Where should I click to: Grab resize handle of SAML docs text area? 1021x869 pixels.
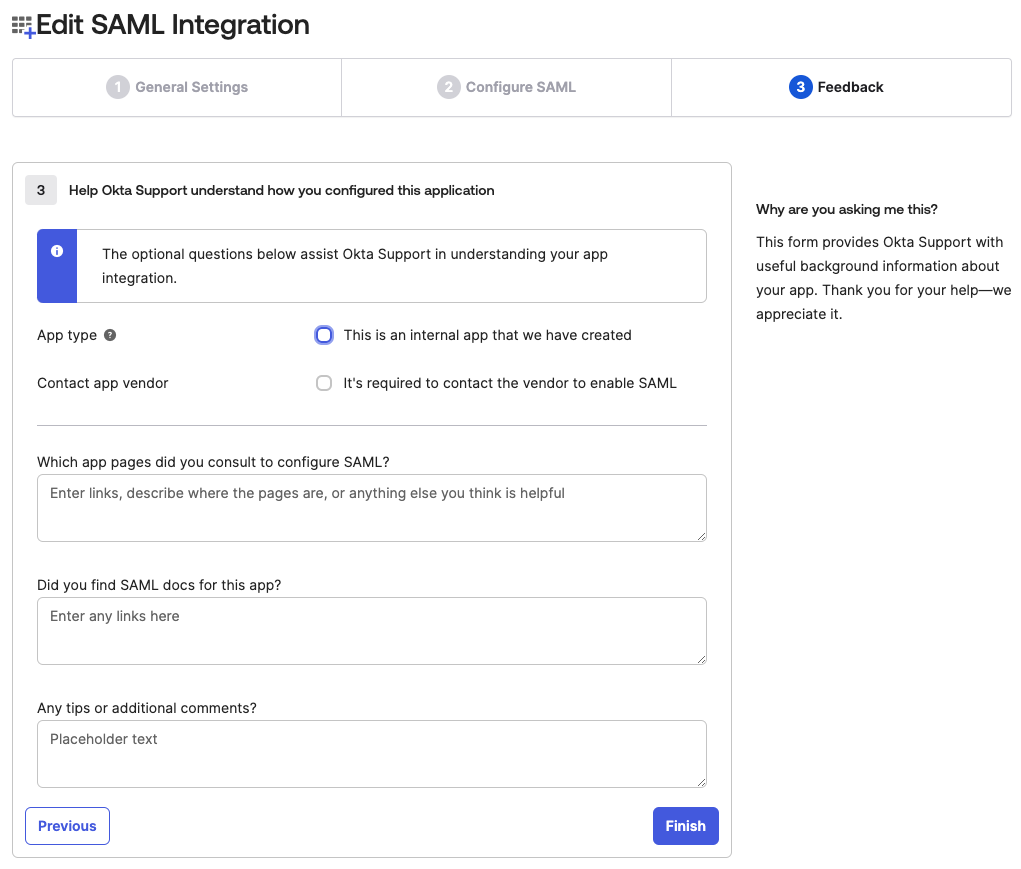tap(701, 659)
